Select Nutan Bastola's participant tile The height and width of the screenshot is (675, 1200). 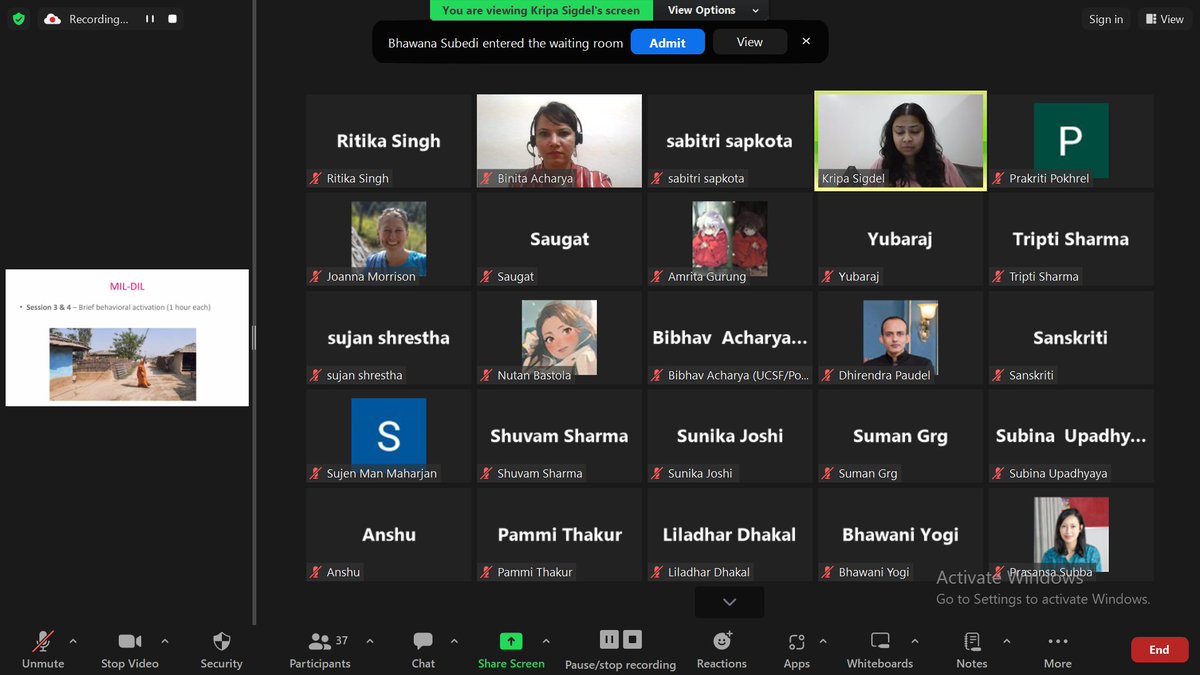click(559, 338)
